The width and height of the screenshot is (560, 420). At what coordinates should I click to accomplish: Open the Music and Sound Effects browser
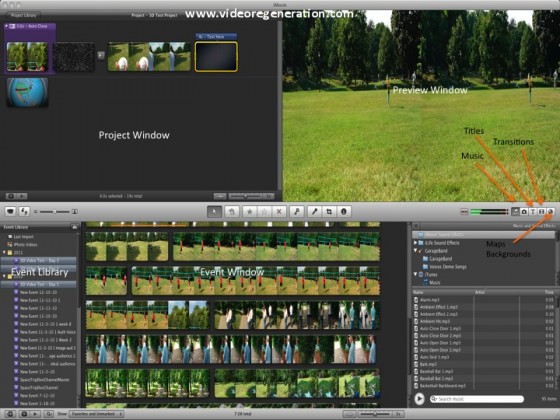tap(515, 211)
